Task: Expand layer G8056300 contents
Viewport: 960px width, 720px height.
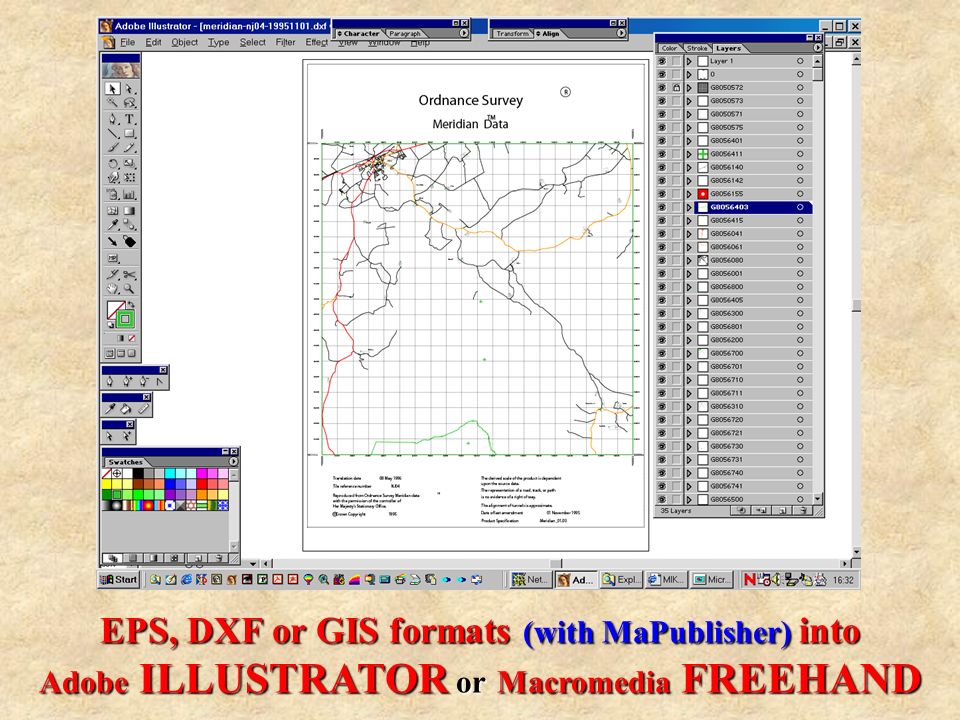Action: coord(689,313)
